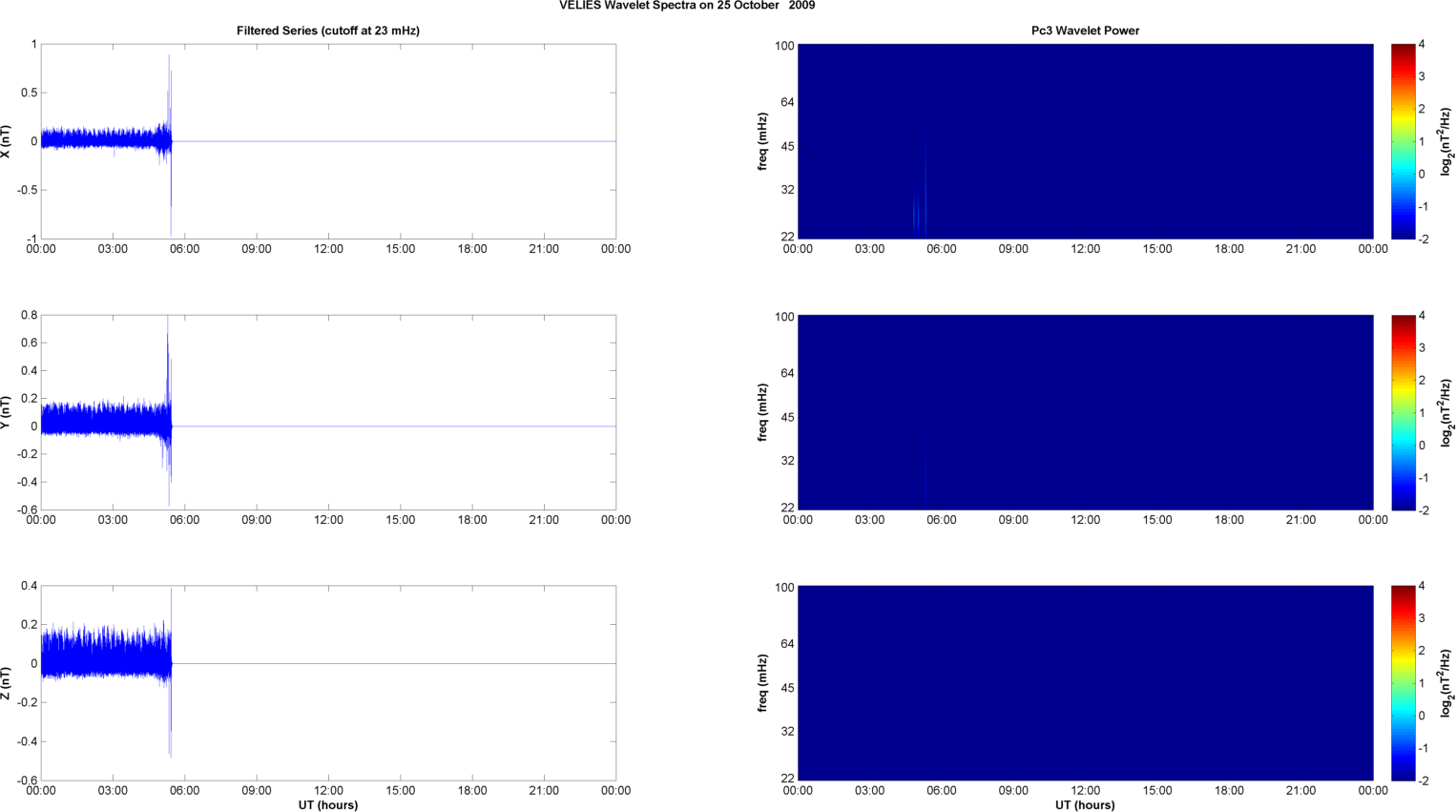Click the 64 frequency tick on top spectrogram
Screen dimensions: 1456x812
coord(786,102)
